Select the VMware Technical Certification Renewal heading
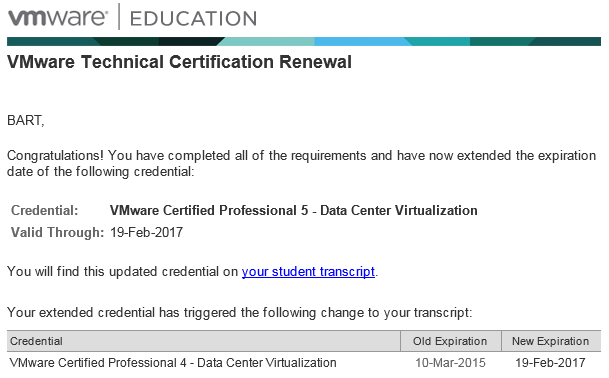 pyautogui.click(x=179, y=62)
